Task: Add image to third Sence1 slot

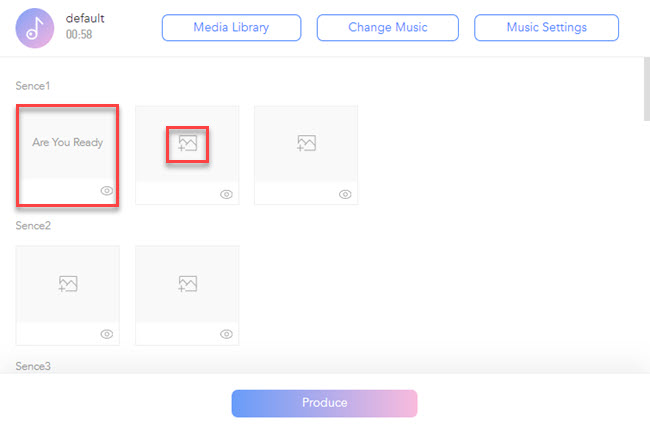Action: pyautogui.click(x=306, y=143)
